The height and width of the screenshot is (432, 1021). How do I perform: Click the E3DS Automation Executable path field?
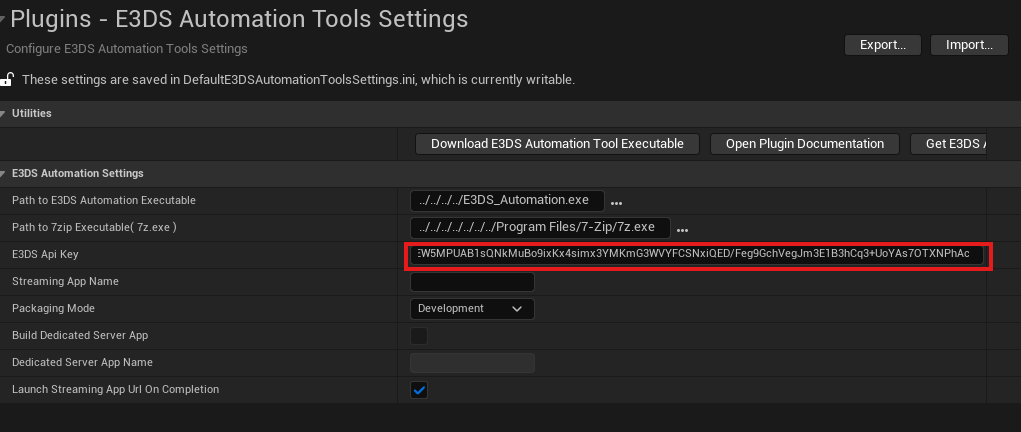pyautogui.click(x=507, y=201)
